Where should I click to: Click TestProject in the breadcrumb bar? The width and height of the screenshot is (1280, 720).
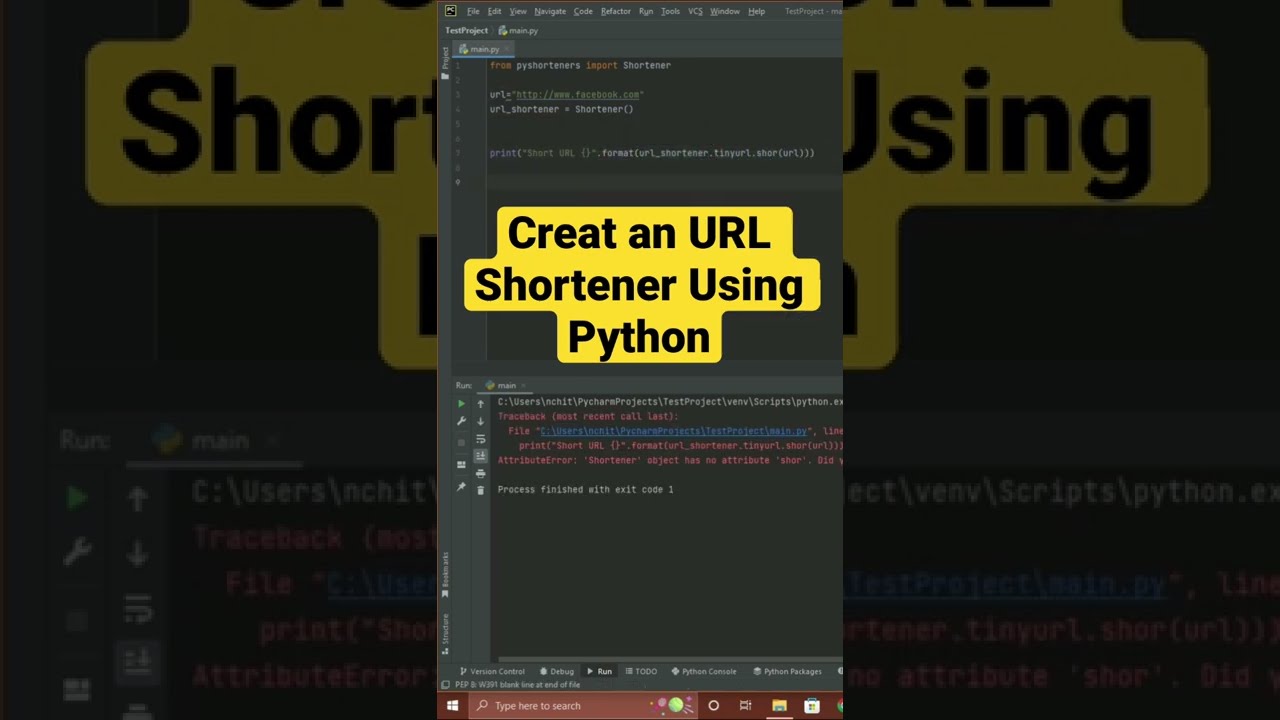click(466, 31)
